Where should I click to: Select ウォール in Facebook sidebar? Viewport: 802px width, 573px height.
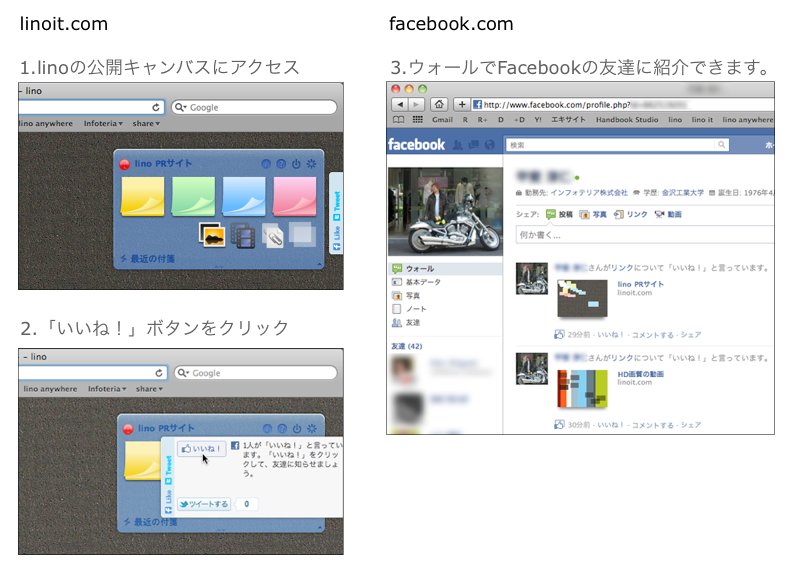click(445, 269)
